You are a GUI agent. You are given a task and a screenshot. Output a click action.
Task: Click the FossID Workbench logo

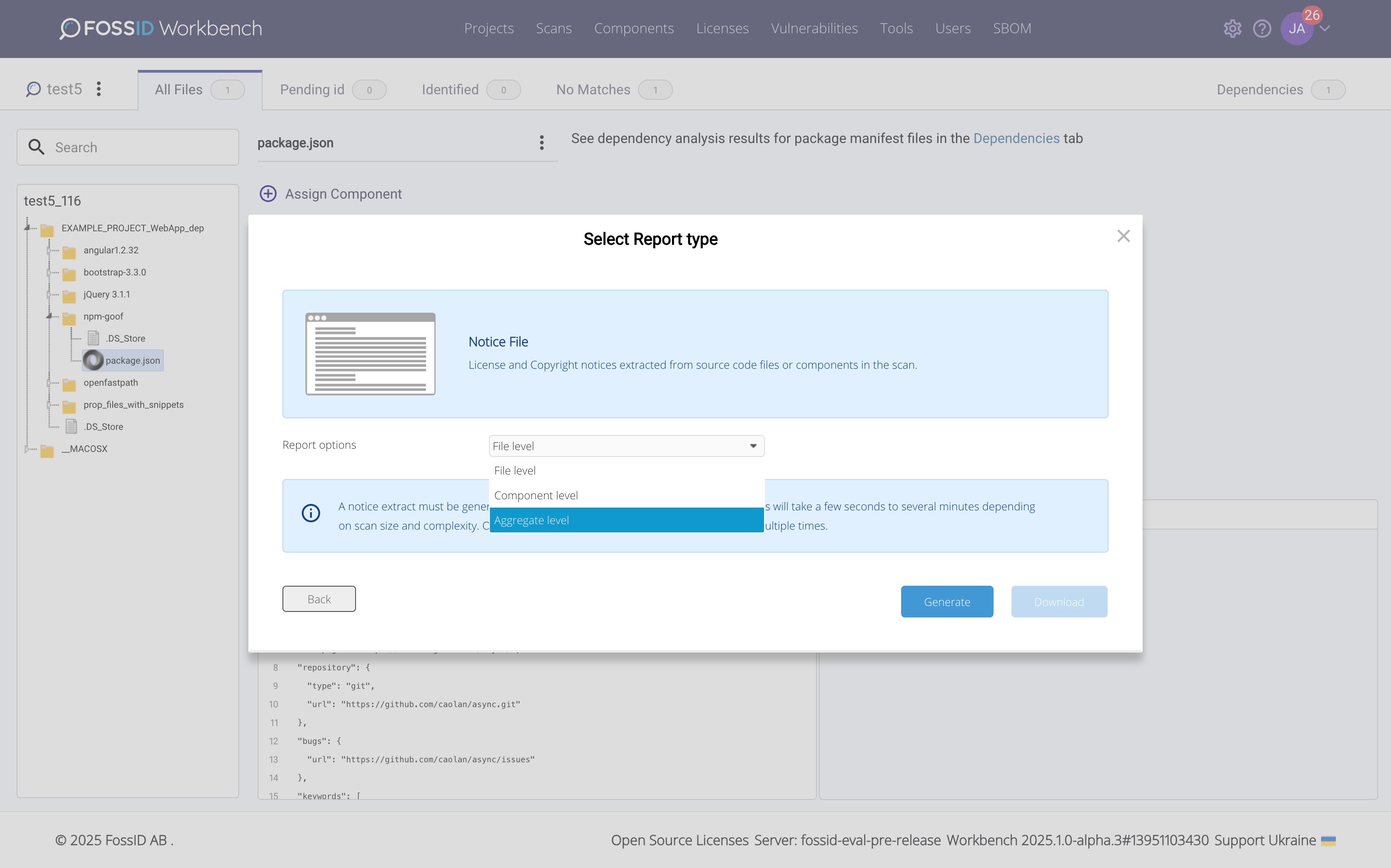161,28
